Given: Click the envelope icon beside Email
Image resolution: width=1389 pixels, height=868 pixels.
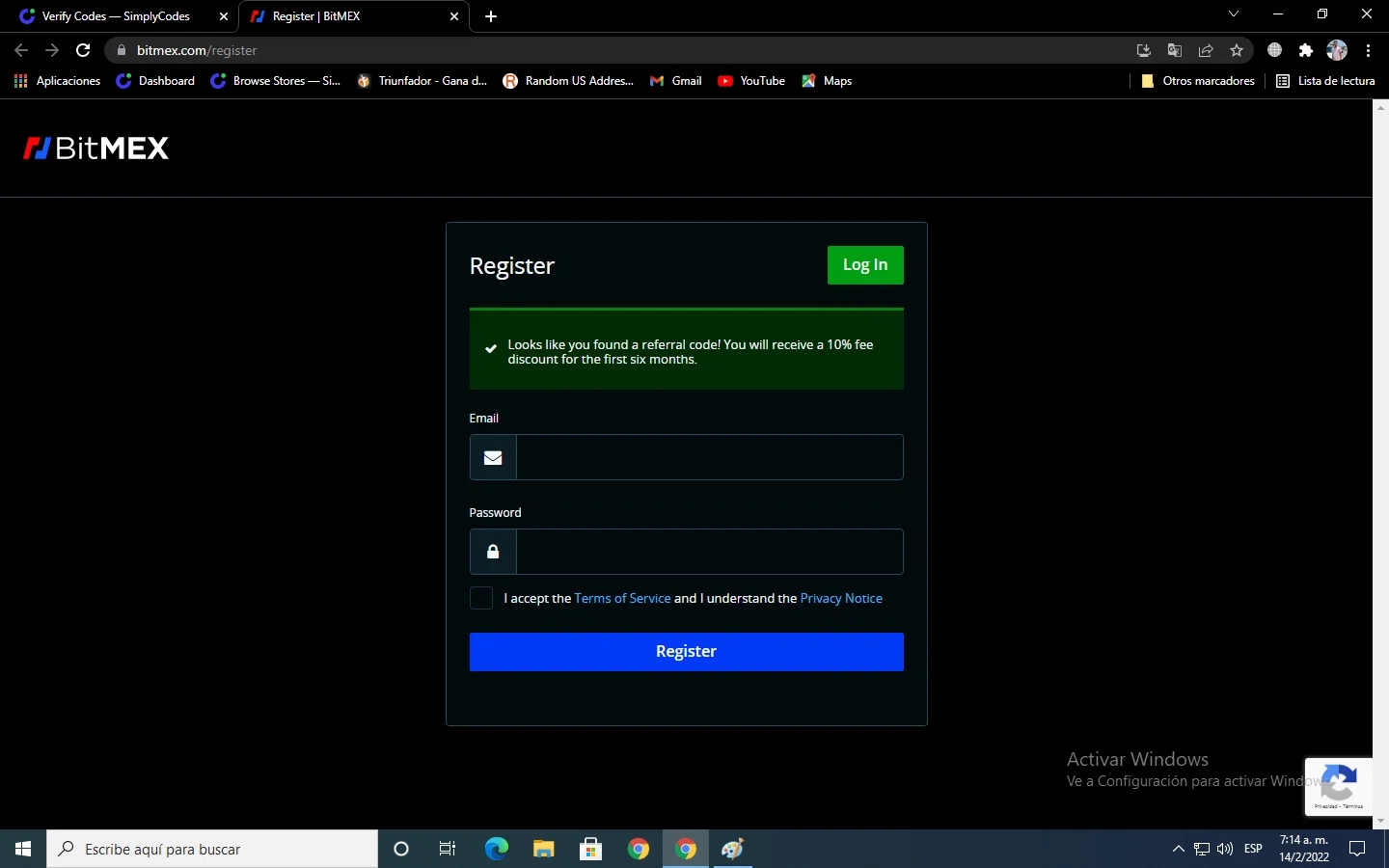Looking at the screenshot, I should coord(493,457).
